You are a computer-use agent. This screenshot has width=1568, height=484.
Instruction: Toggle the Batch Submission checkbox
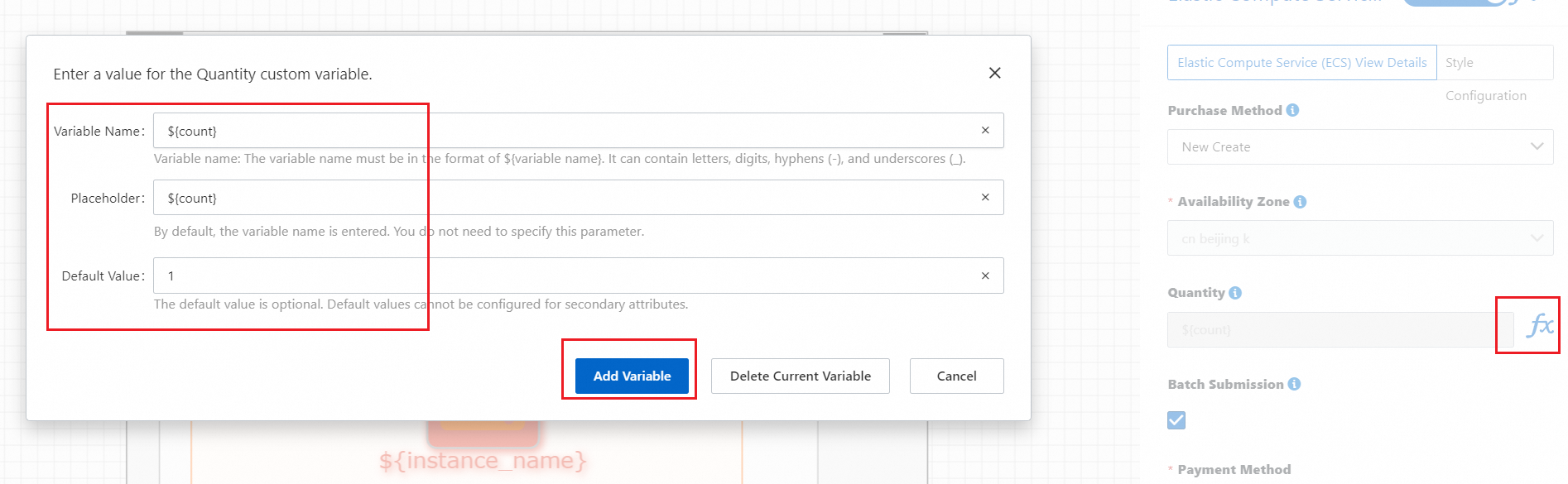click(x=1176, y=420)
